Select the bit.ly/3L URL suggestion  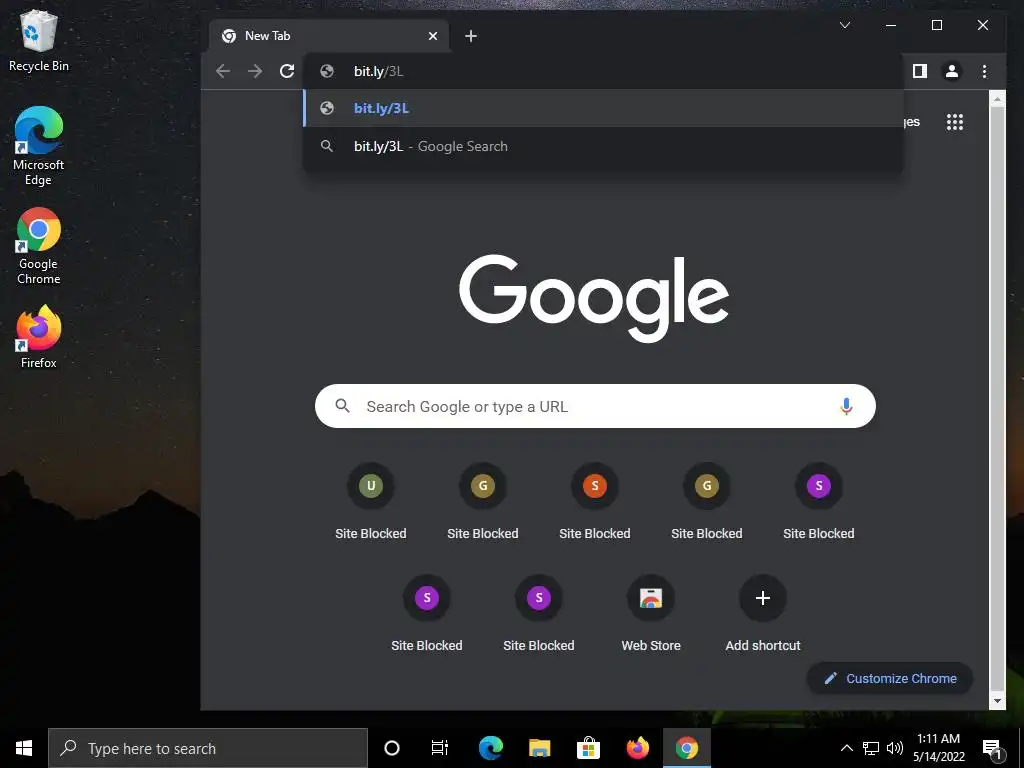(x=603, y=108)
